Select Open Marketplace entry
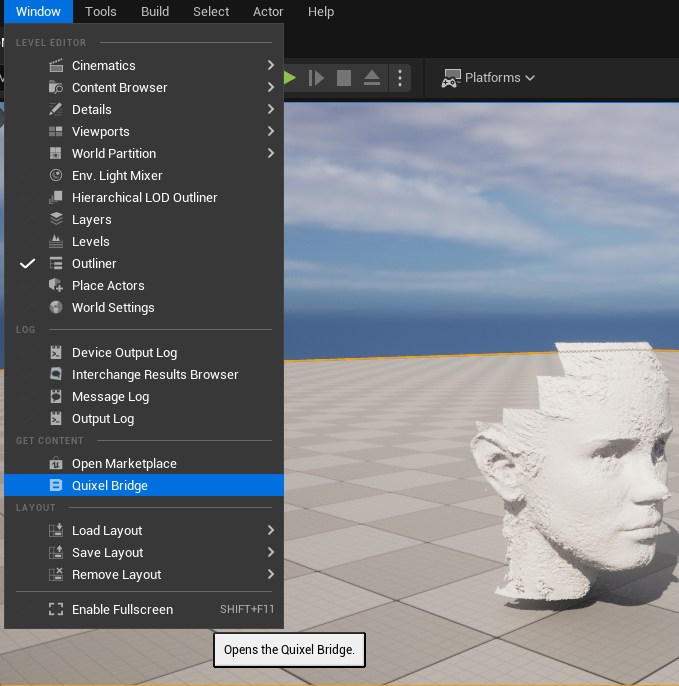The height and width of the screenshot is (686, 679). [124, 464]
